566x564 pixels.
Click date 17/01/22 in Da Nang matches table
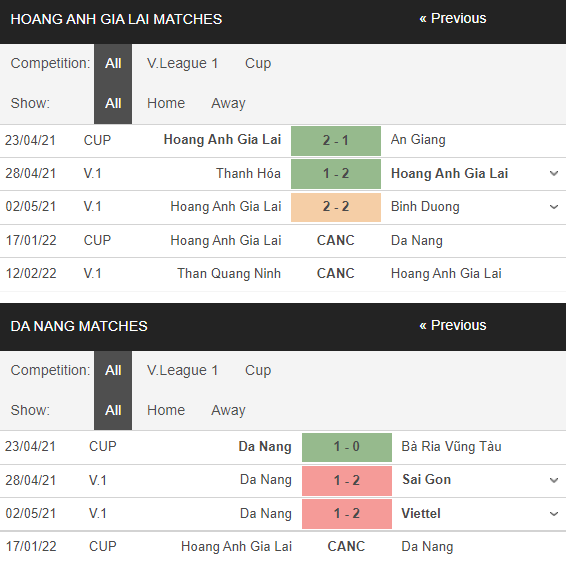click(x=31, y=547)
